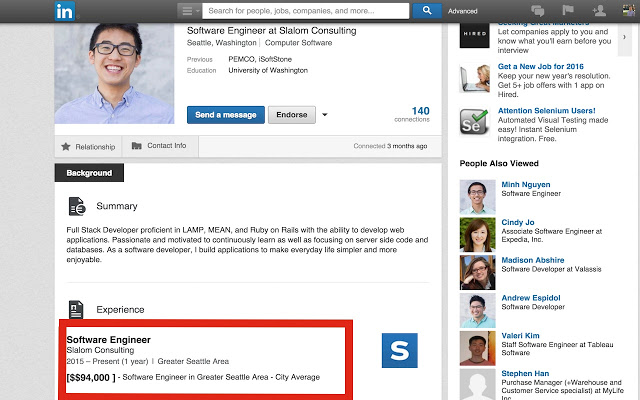Click the add connections person icon
Screen dimensions: 640x400
599,11
